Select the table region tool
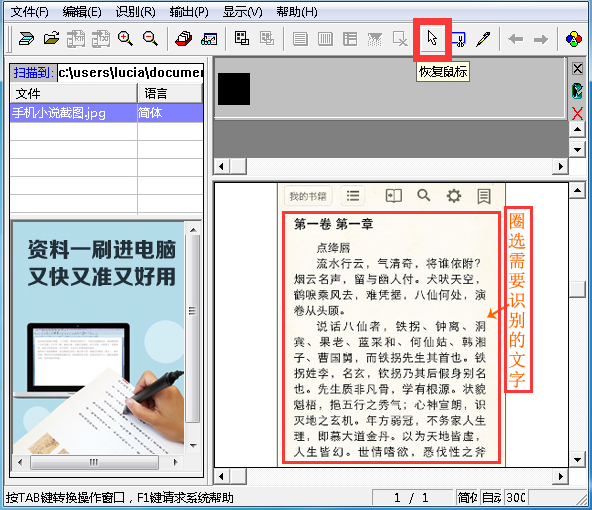This screenshot has height=510, width=592. point(350,39)
